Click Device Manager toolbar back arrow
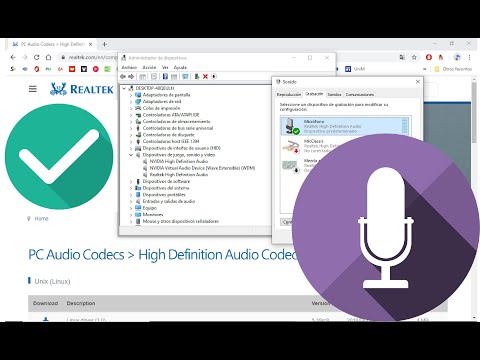Viewport: 480px width, 360px height. [x=123, y=76]
